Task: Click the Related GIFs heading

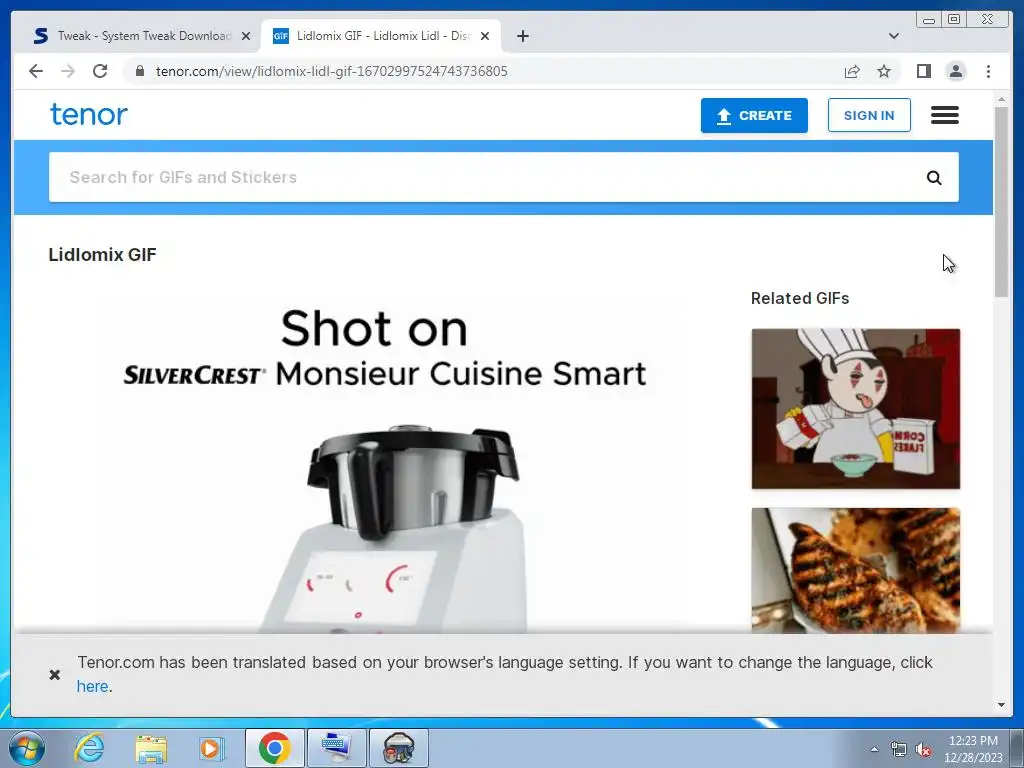Action: point(800,298)
